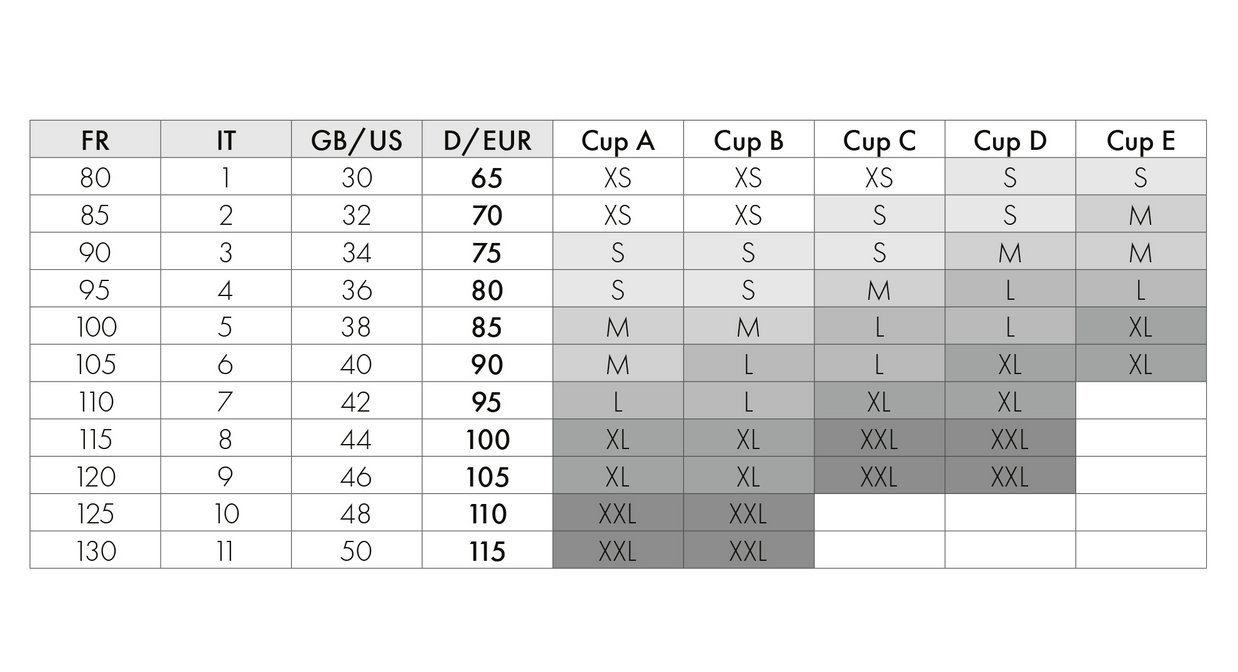Image resolution: width=1238 pixels, height=672 pixels.
Task: Click the single L cell in Cup A
Action: (618, 401)
